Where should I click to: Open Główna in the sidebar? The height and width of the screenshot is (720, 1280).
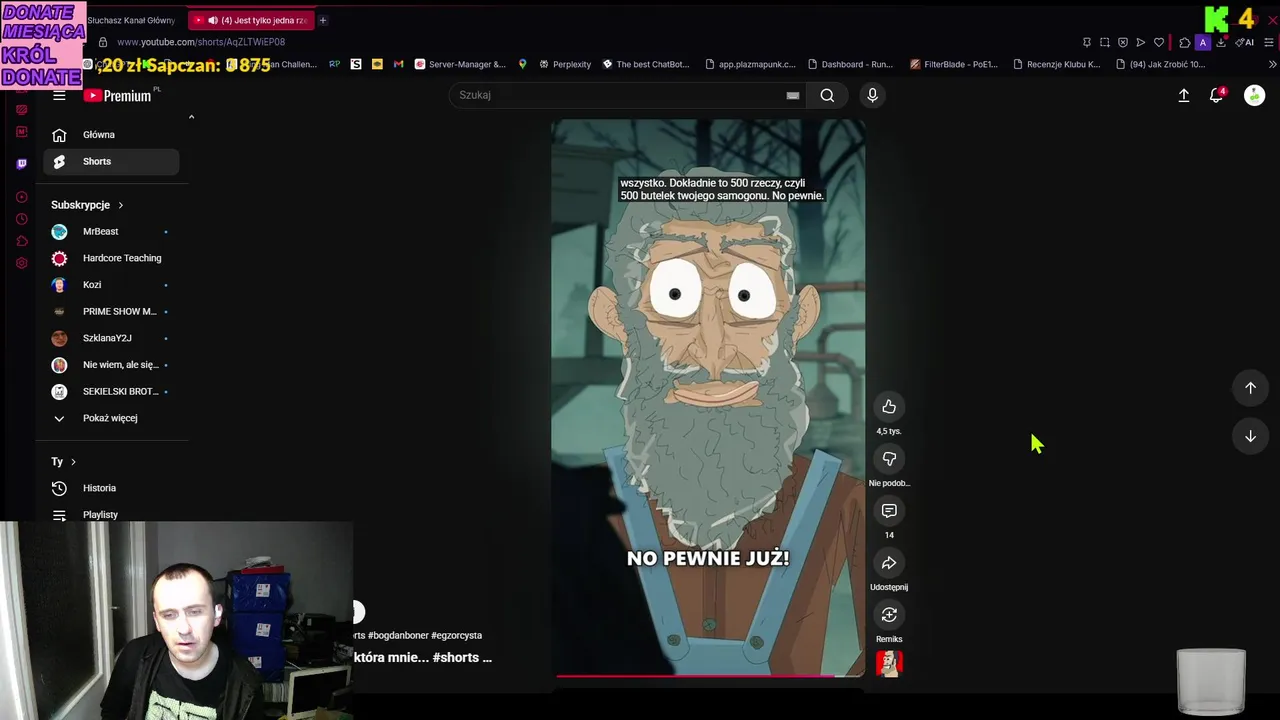point(111,135)
